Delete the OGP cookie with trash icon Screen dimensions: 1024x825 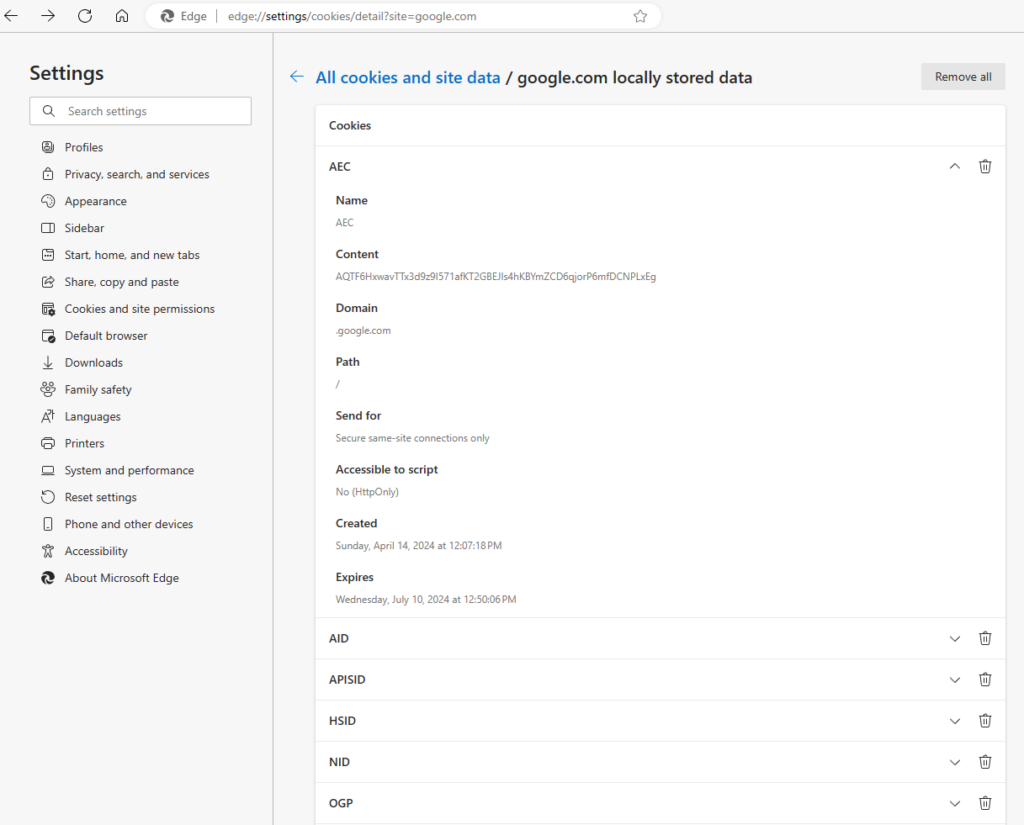(x=985, y=803)
